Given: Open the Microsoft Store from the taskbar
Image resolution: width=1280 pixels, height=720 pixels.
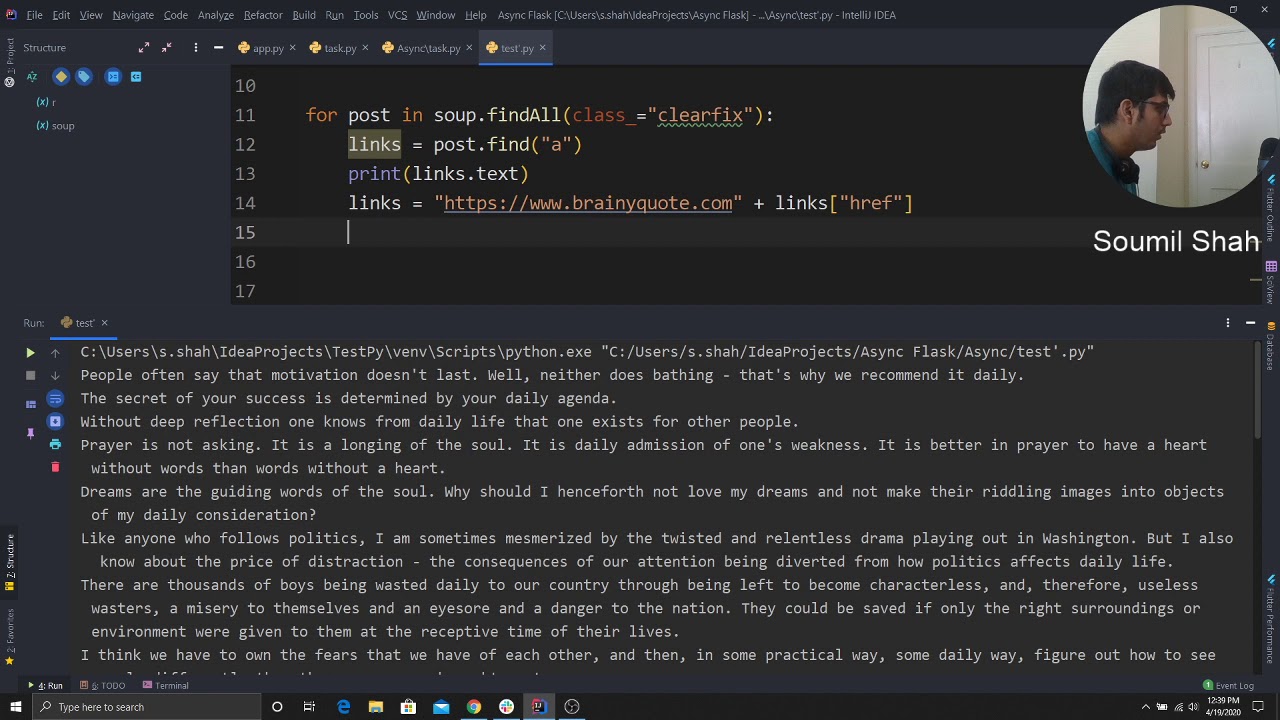Looking at the screenshot, I should (x=408, y=707).
